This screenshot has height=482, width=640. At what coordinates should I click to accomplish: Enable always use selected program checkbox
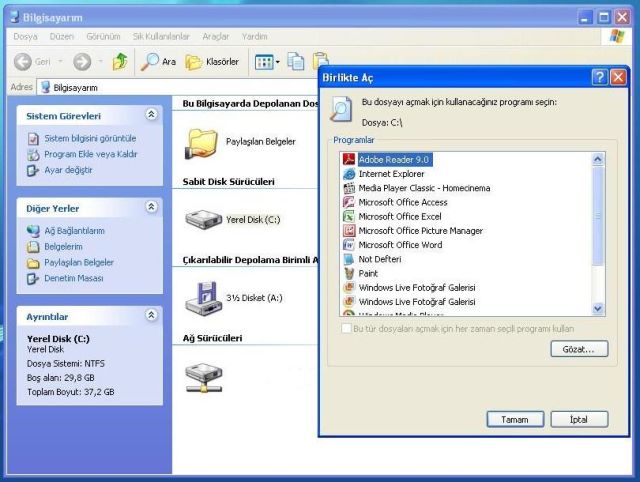(x=347, y=328)
